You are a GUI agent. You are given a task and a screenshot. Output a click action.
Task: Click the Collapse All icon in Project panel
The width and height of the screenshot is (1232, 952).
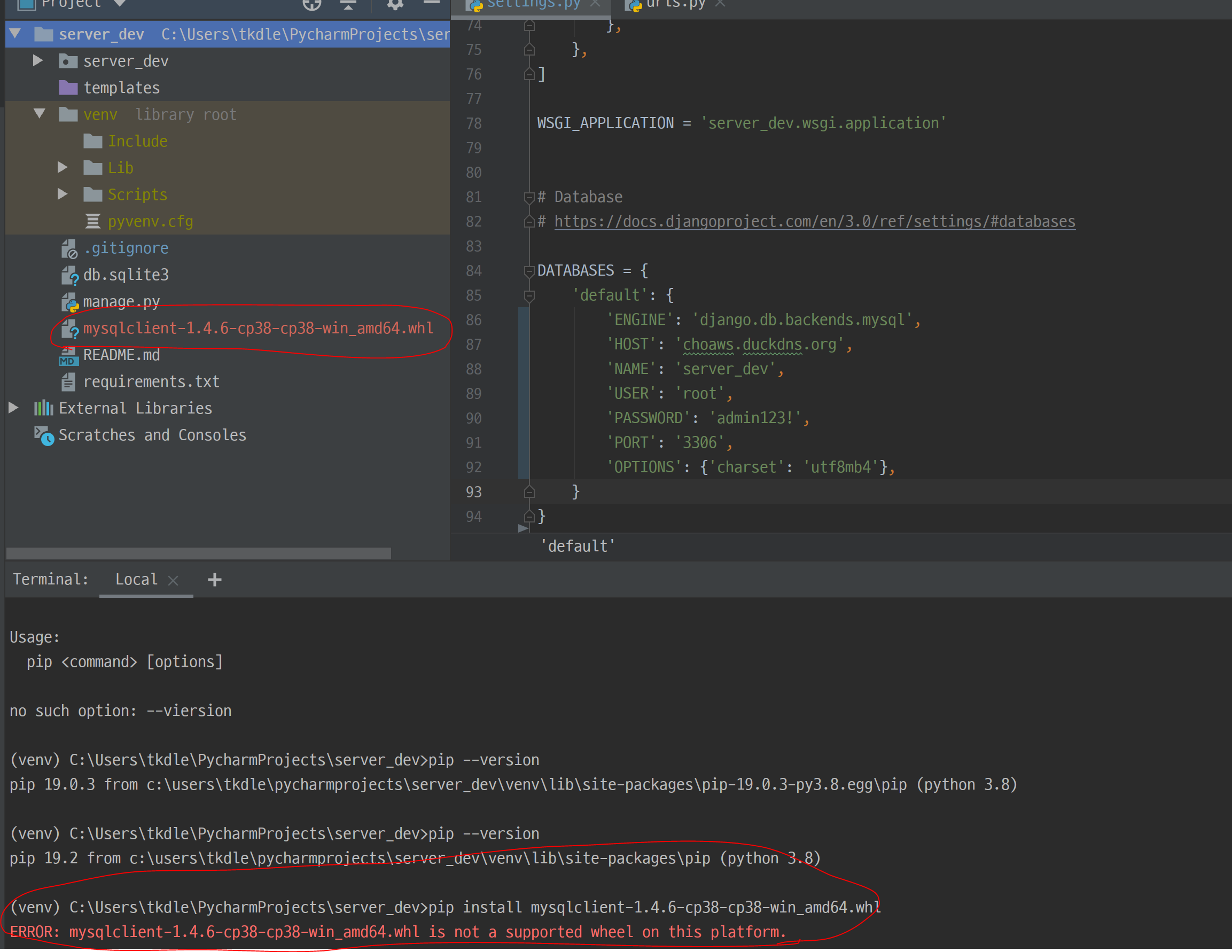coord(348,4)
